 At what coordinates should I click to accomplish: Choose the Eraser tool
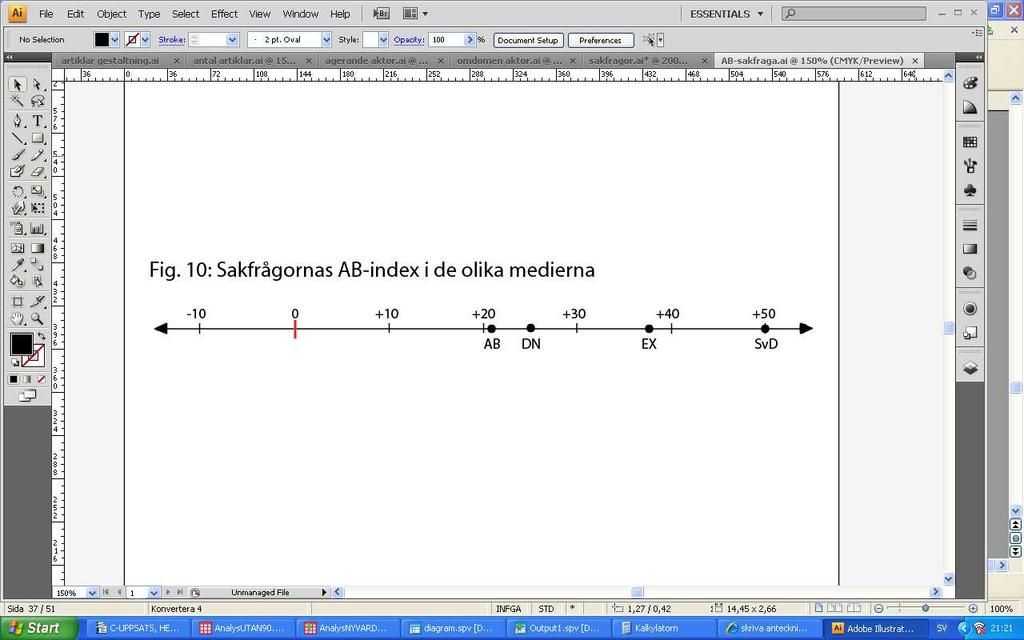coord(37,171)
